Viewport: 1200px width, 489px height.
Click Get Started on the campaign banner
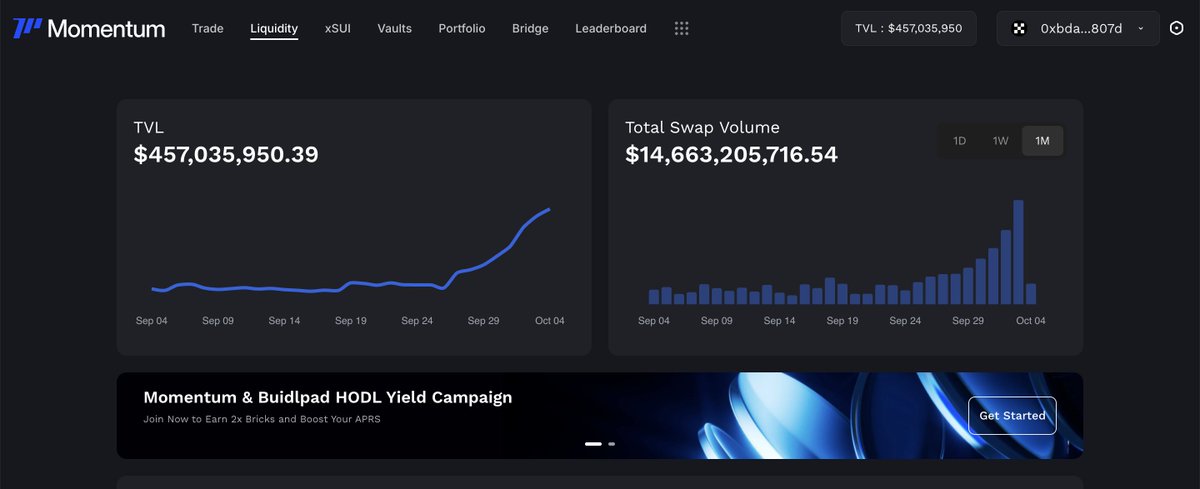point(1012,416)
